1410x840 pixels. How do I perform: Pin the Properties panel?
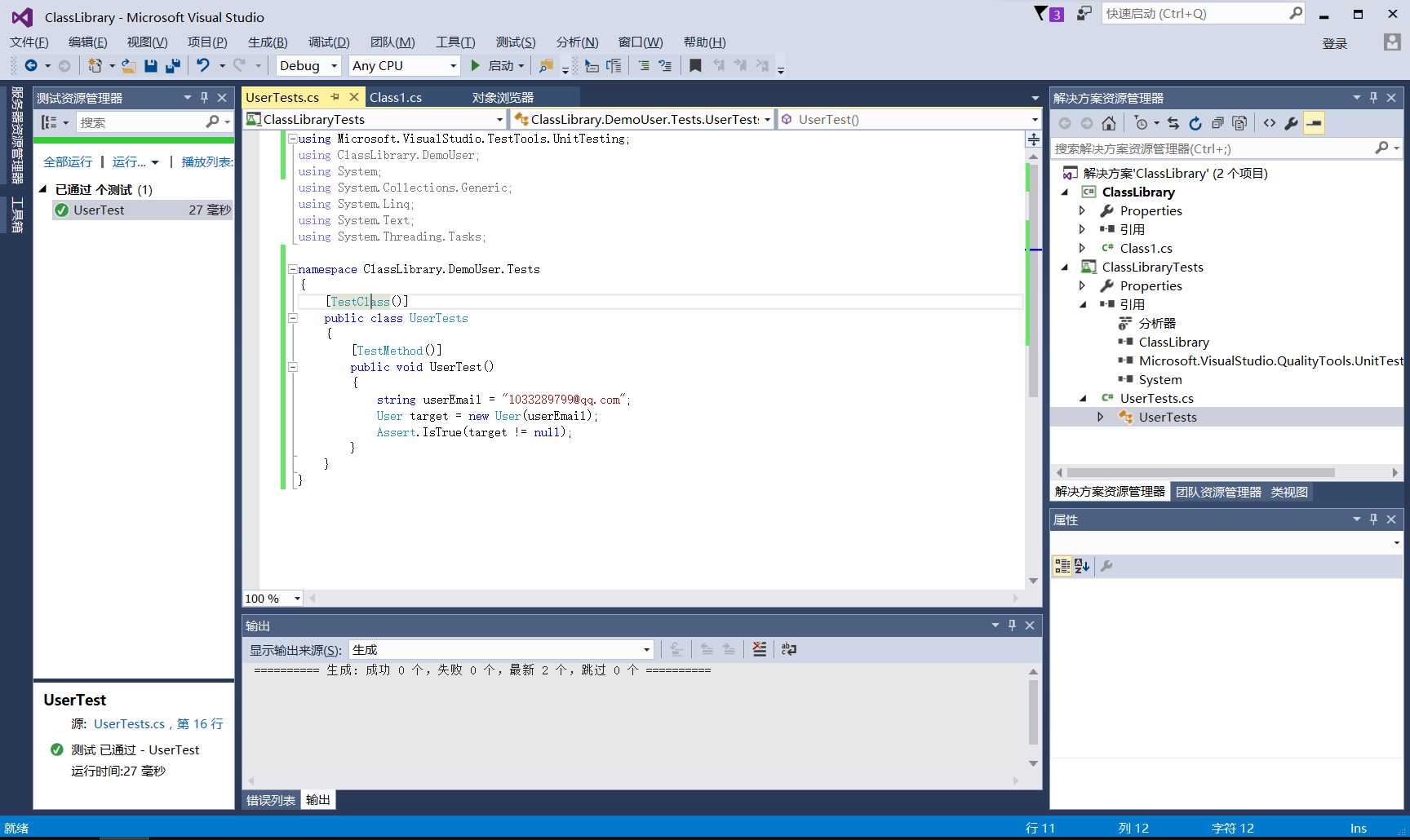click(x=1373, y=519)
